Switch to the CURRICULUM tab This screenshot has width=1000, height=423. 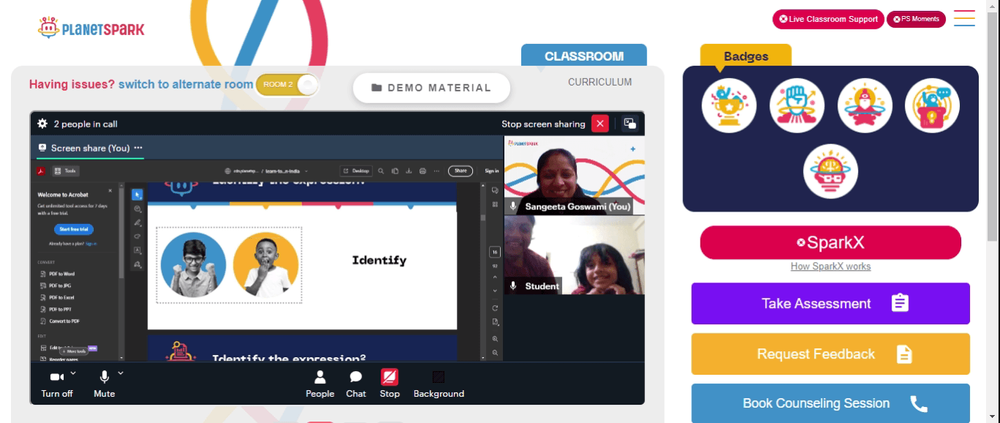click(x=599, y=82)
